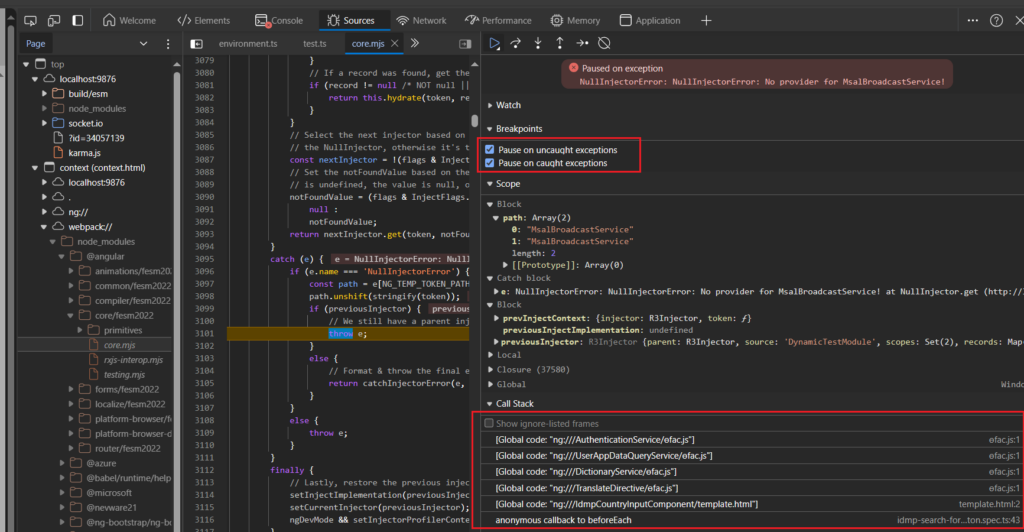Image resolution: width=1024 pixels, height=532 pixels.
Task: Step out of current function
Action: 560,43
